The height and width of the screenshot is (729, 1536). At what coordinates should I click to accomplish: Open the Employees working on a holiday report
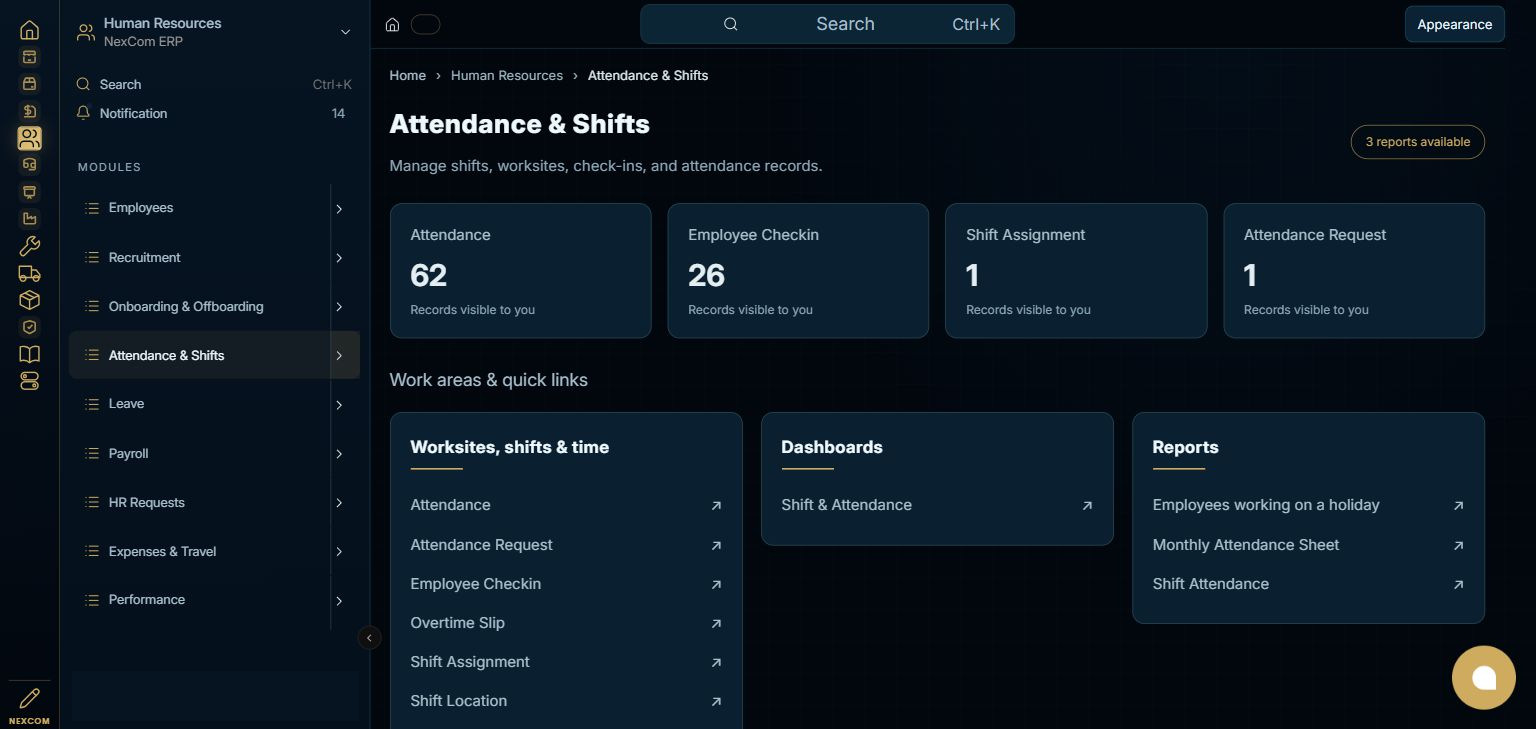(x=1308, y=505)
